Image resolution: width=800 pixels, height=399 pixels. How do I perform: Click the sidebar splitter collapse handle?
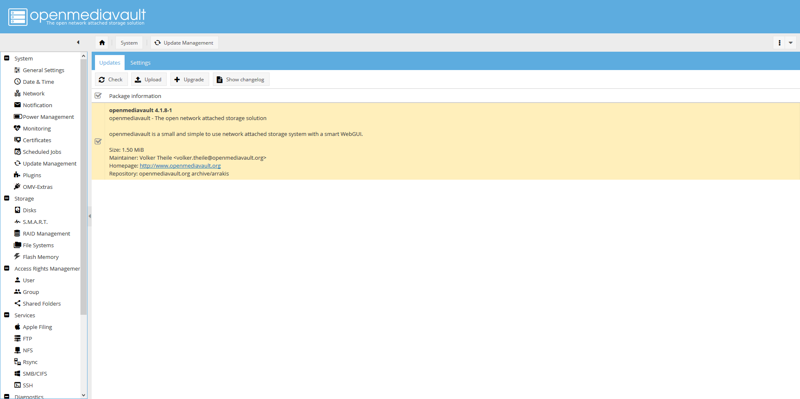(x=90, y=216)
